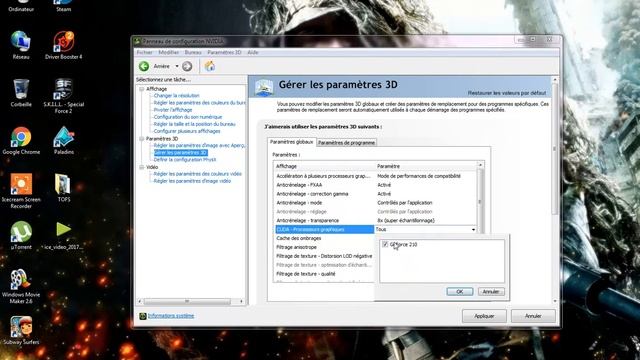Select Régler la taille et la position du bureau
Screen dimensions: 640x360
coord(194,124)
